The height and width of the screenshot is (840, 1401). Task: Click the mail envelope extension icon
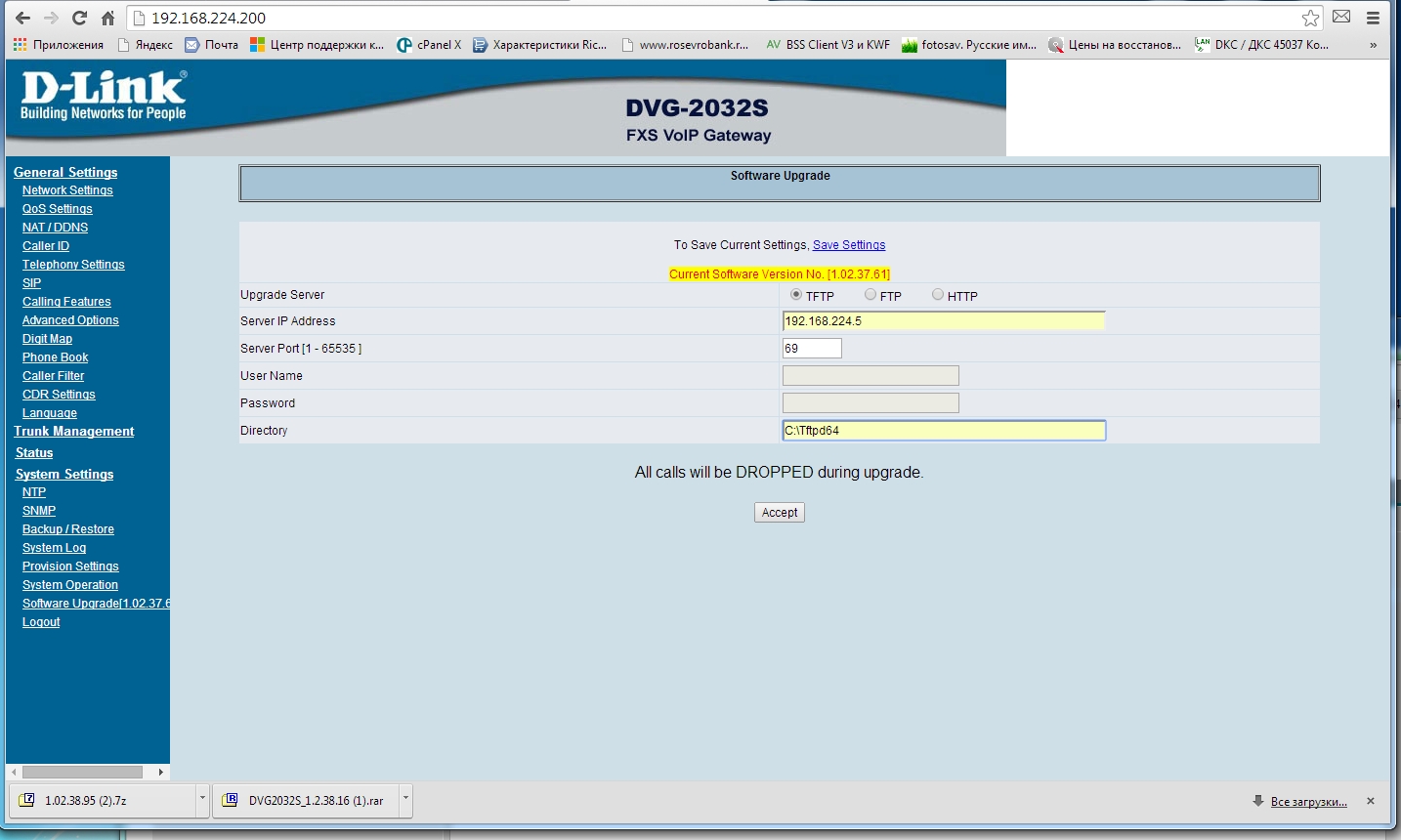click(x=1341, y=18)
